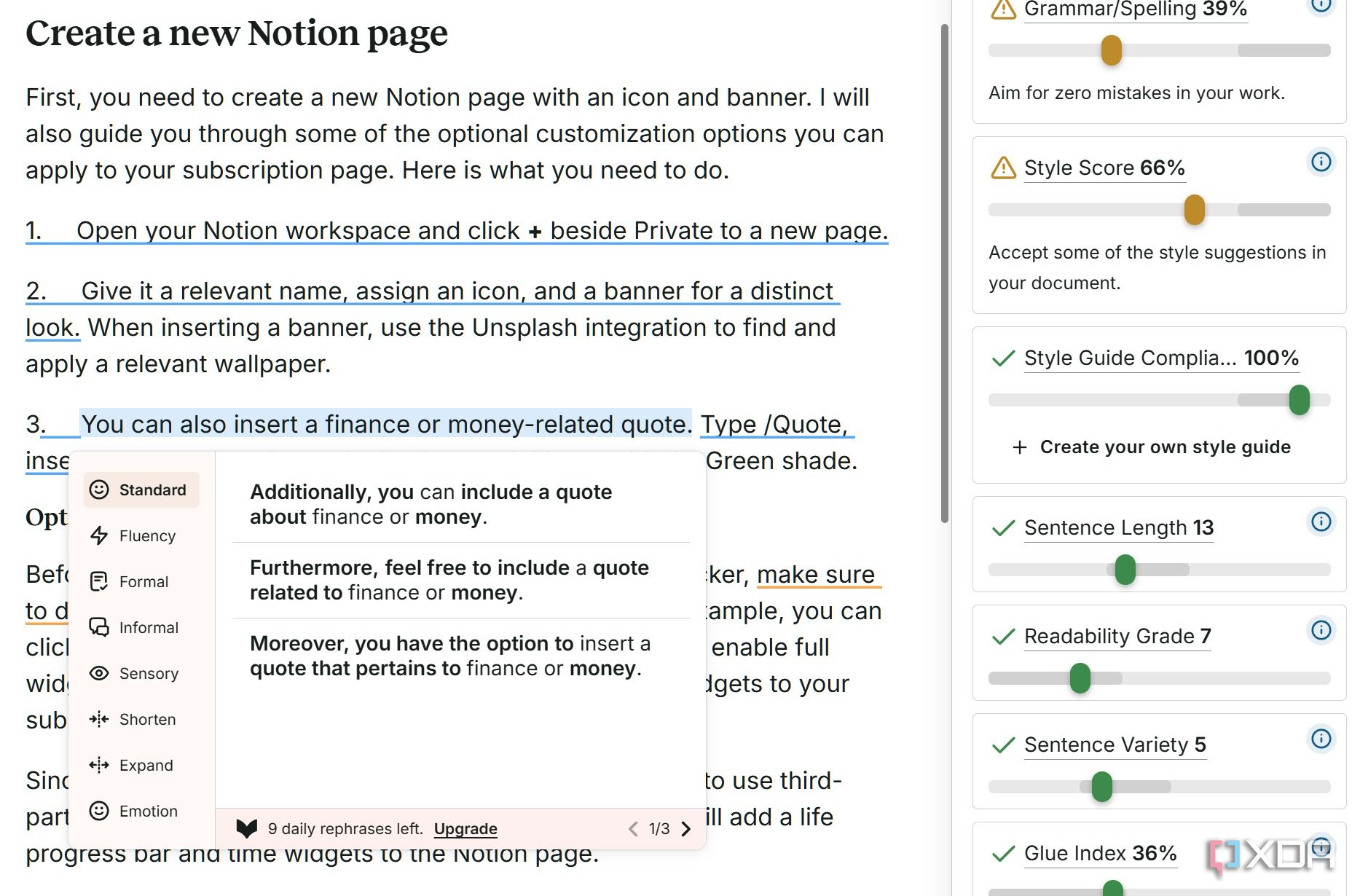
Task: Apply the 'Moreover, you have the option' rephrase
Action: coord(460,656)
